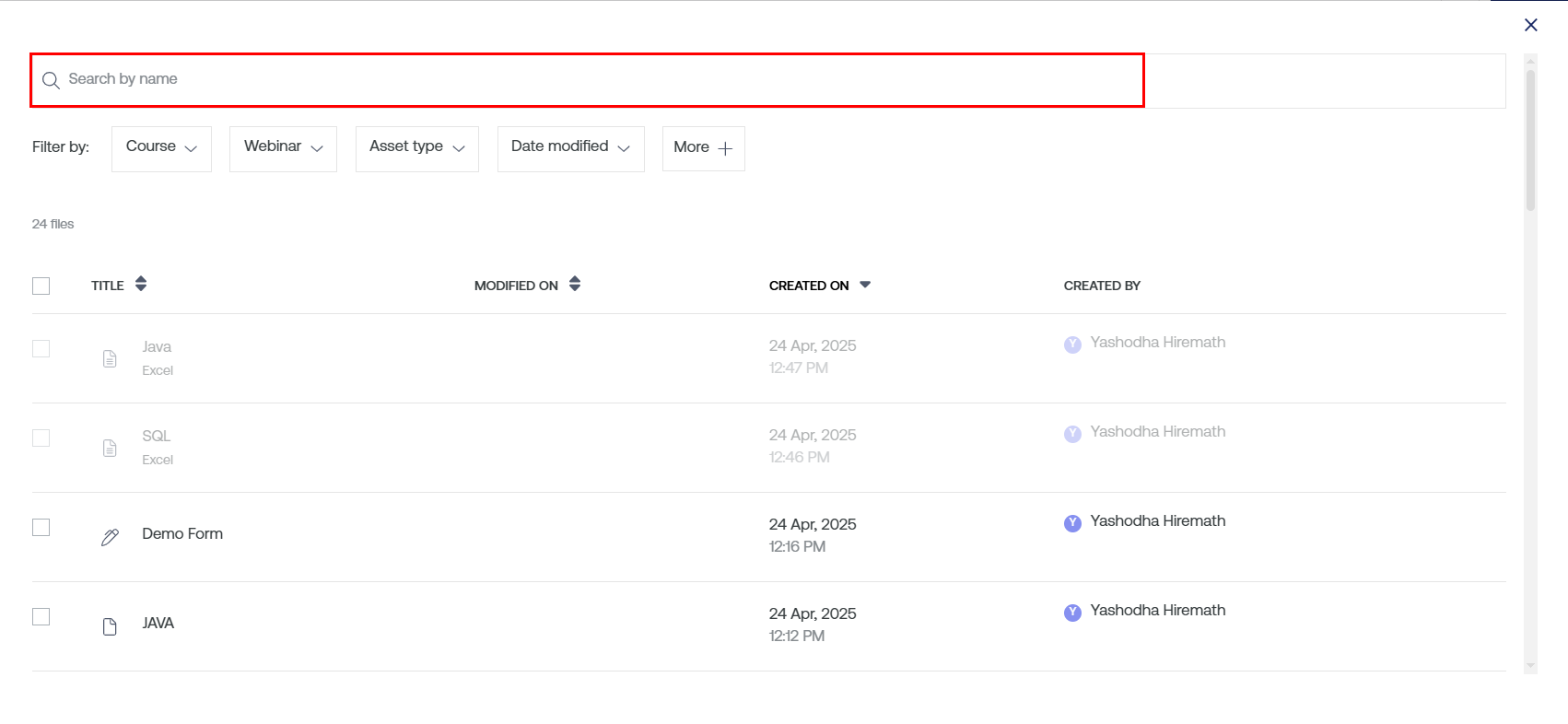This screenshot has height=724, width=1568.
Task: Check the Demo Form row checkbox
Action: pos(41,527)
